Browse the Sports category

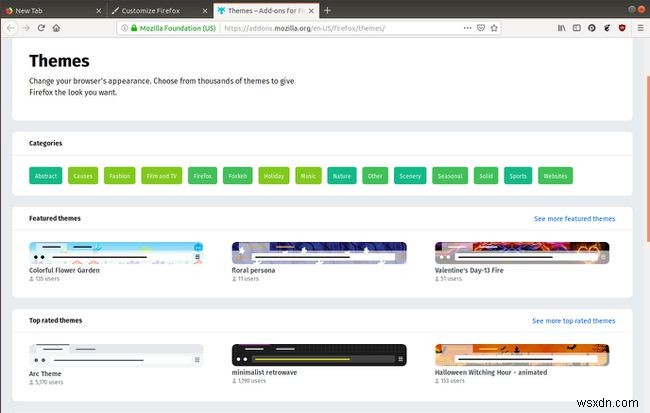point(518,176)
